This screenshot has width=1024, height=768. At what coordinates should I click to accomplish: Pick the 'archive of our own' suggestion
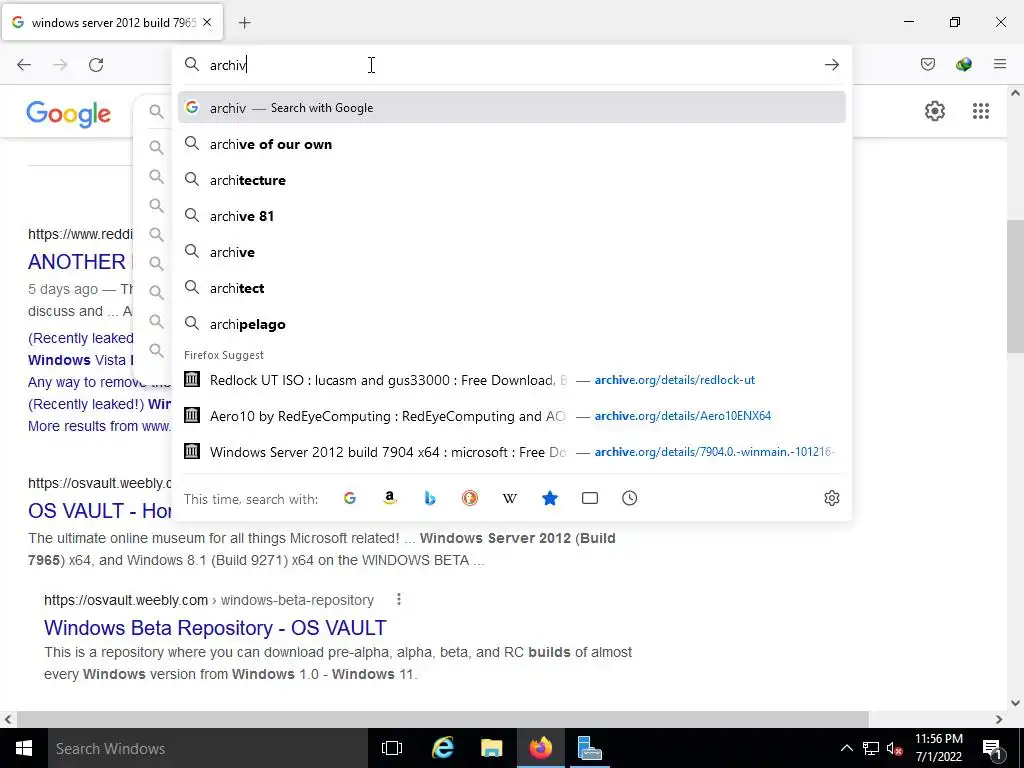click(511, 144)
